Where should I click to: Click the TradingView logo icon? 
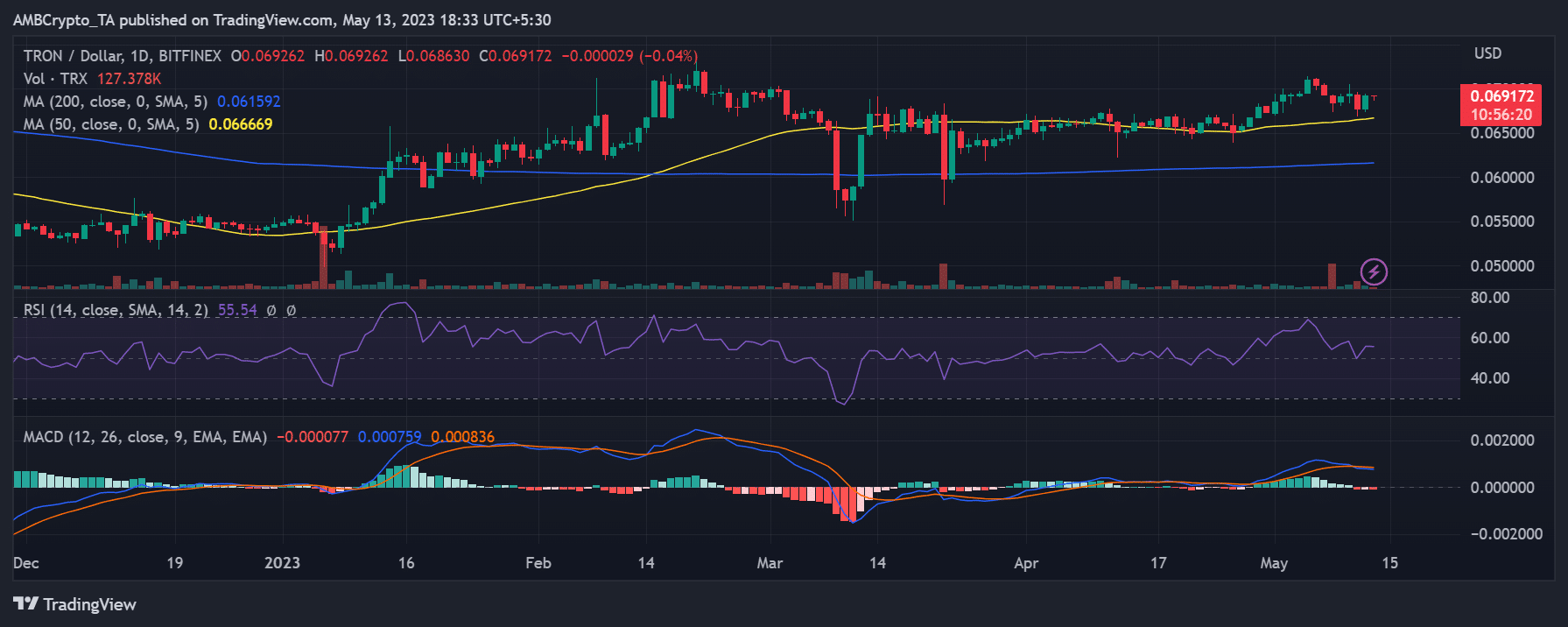[25, 604]
